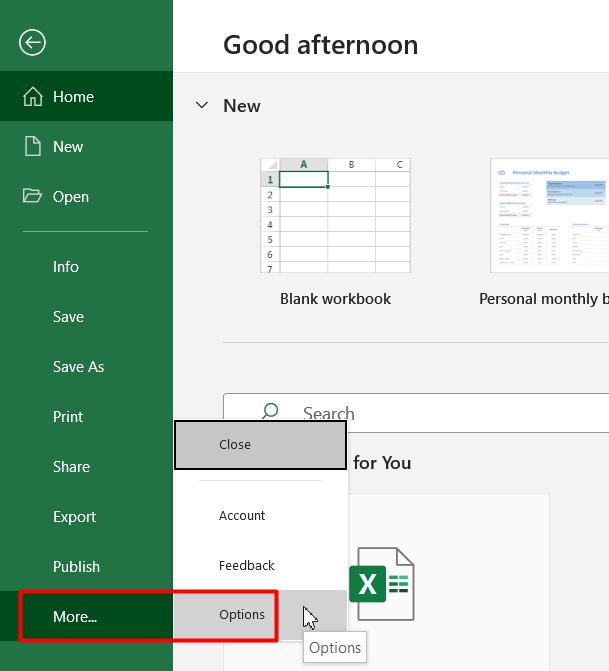The image size is (609, 671).
Task: Click the Blank workbook caption
Action: coord(336,299)
